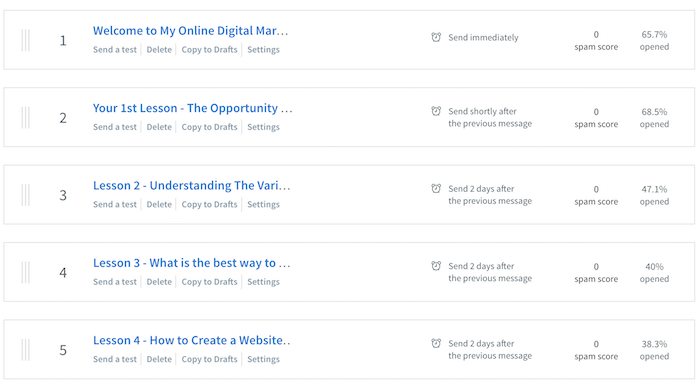Click the alarm clock icon beside Send immediately
The width and height of the screenshot is (700, 387).
point(436,37)
